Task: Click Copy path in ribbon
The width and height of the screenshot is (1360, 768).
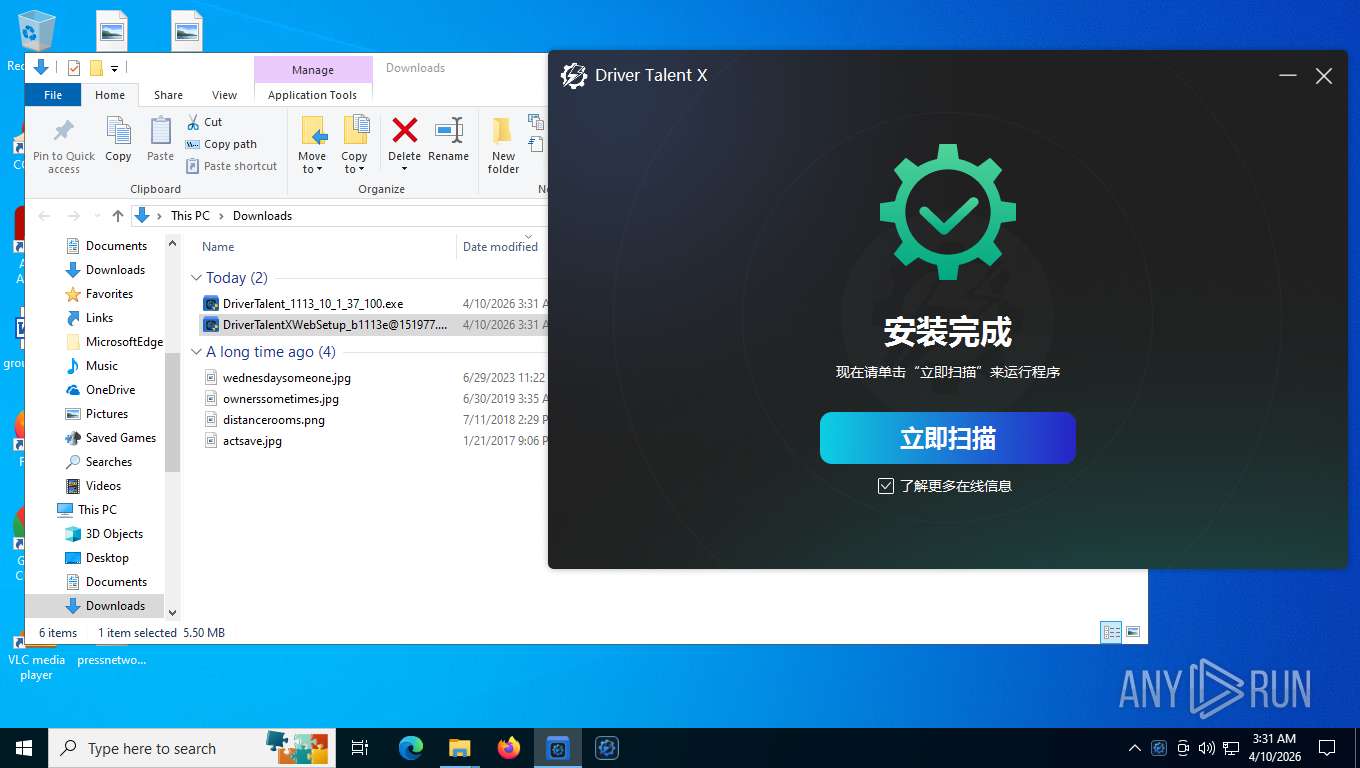Action: [x=221, y=144]
